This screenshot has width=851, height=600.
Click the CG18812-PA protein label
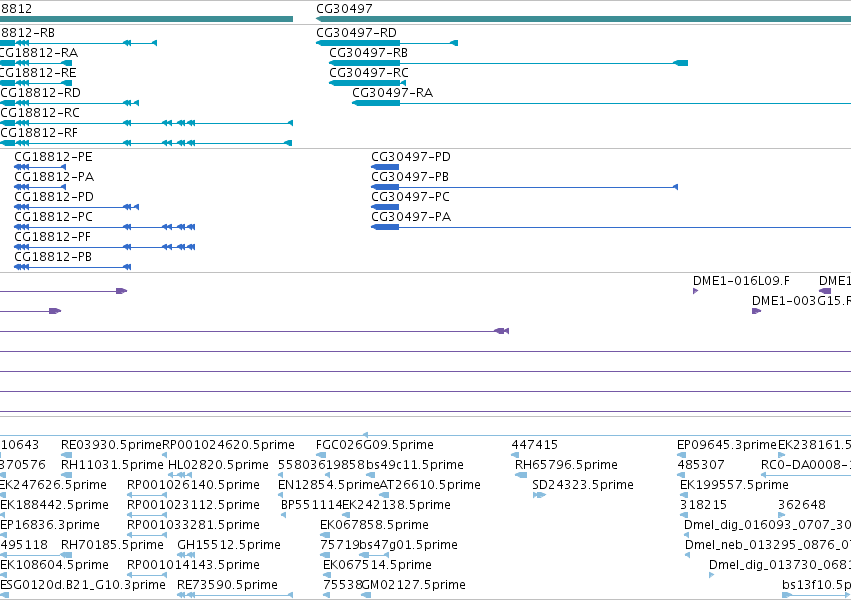tap(54, 177)
